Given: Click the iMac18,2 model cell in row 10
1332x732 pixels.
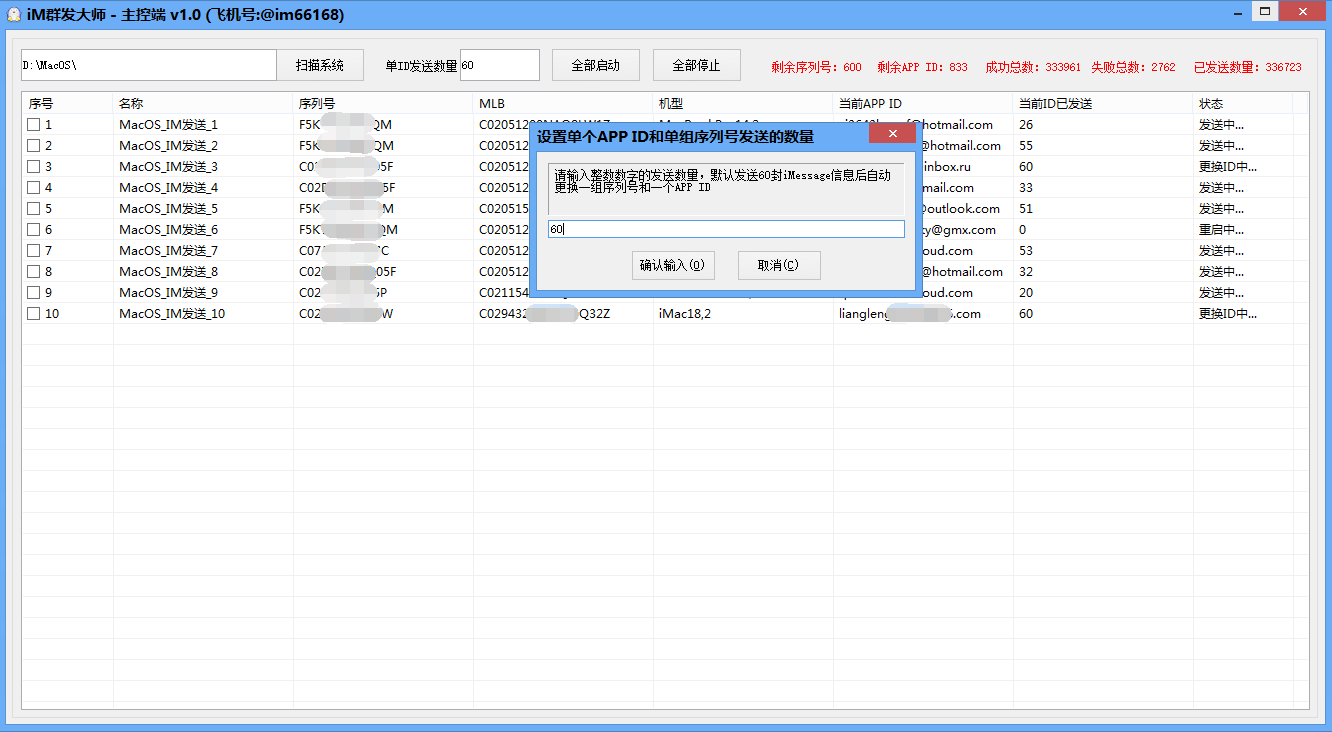Looking at the screenshot, I should click(x=685, y=314).
